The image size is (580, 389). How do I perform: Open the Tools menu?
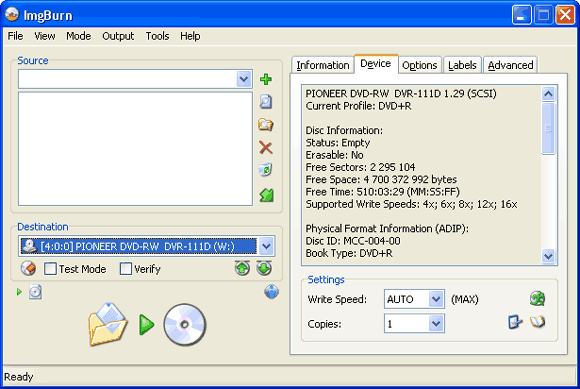[x=157, y=36]
